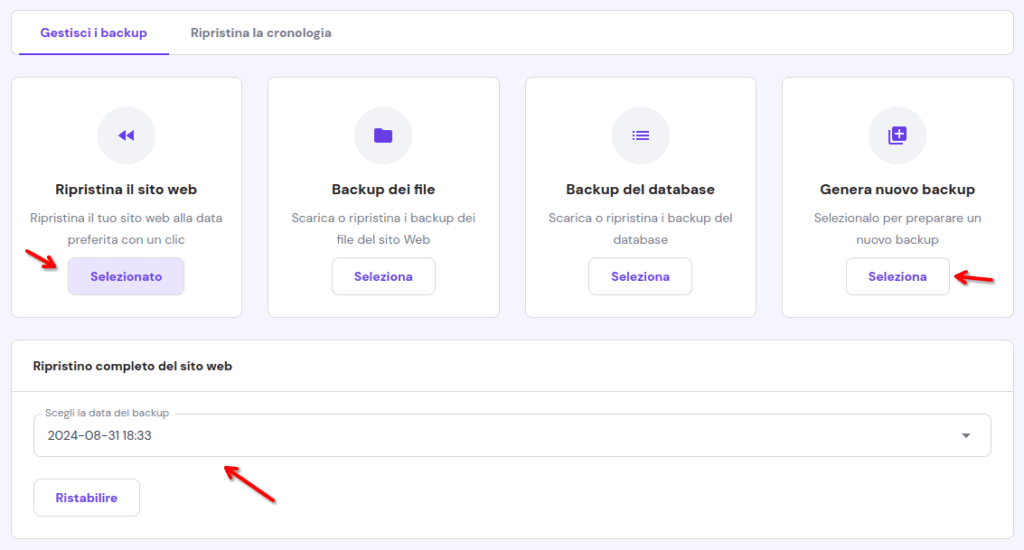The width and height of the screenshot is (1024, 550).
Task: Click the Backup del database card heading
Action: pyautogui.click(x=640, y=189)
